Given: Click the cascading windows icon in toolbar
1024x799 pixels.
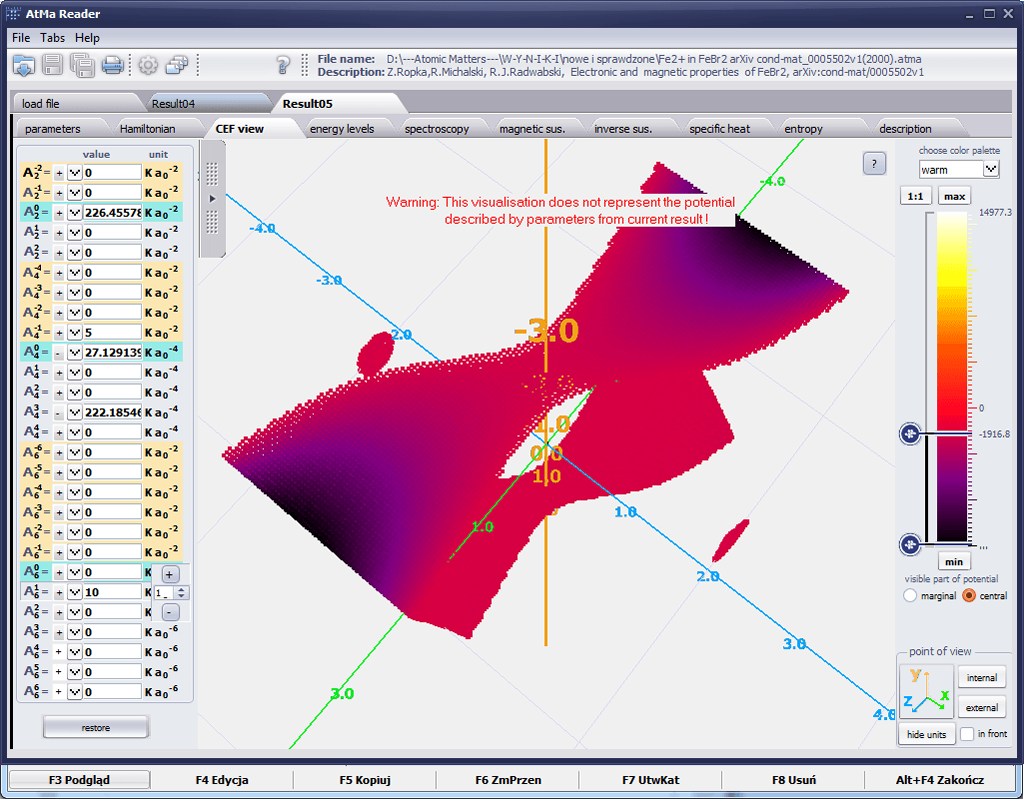Looking at the screenshot, I should point(177,66).
